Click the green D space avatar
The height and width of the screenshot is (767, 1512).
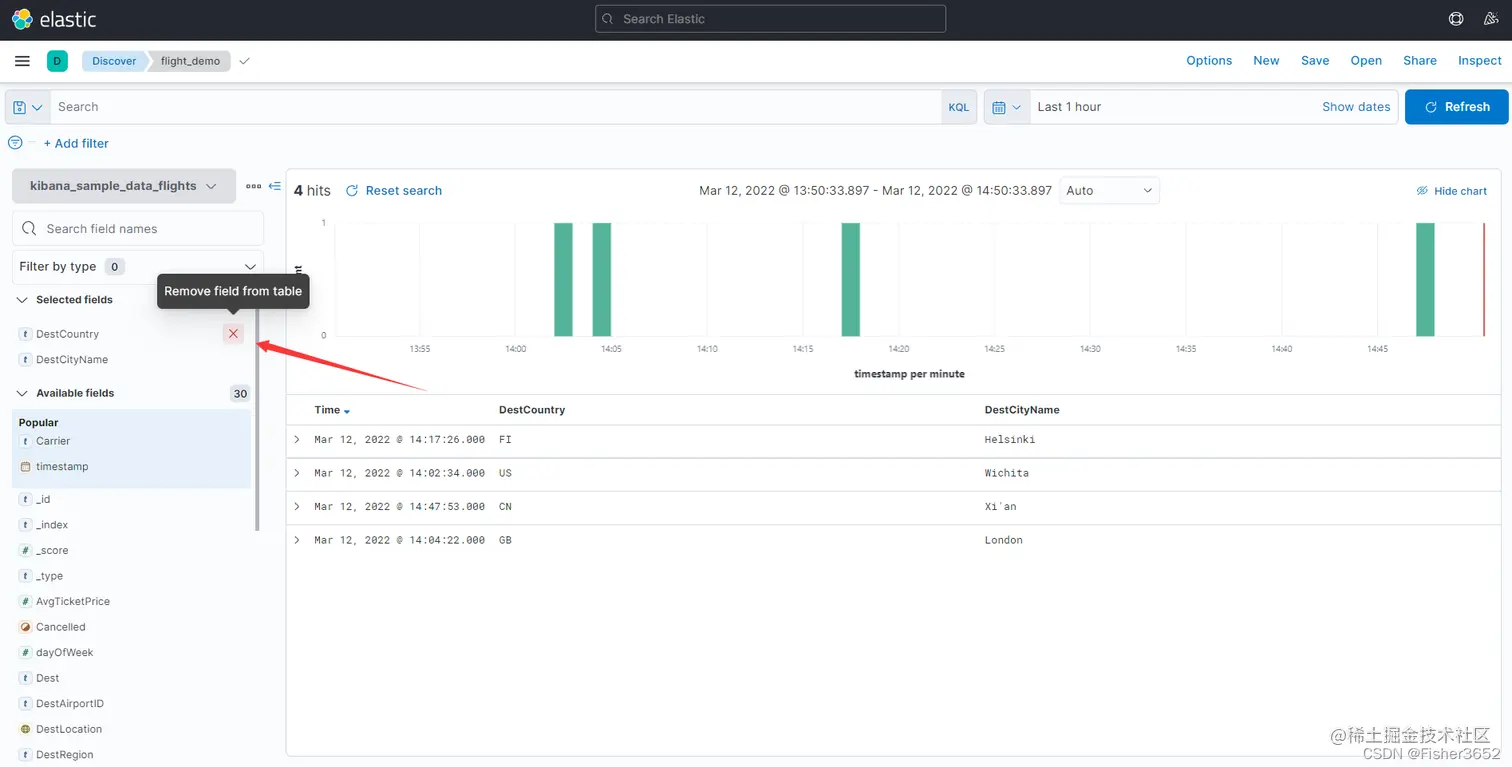click(x=57, y=61)
